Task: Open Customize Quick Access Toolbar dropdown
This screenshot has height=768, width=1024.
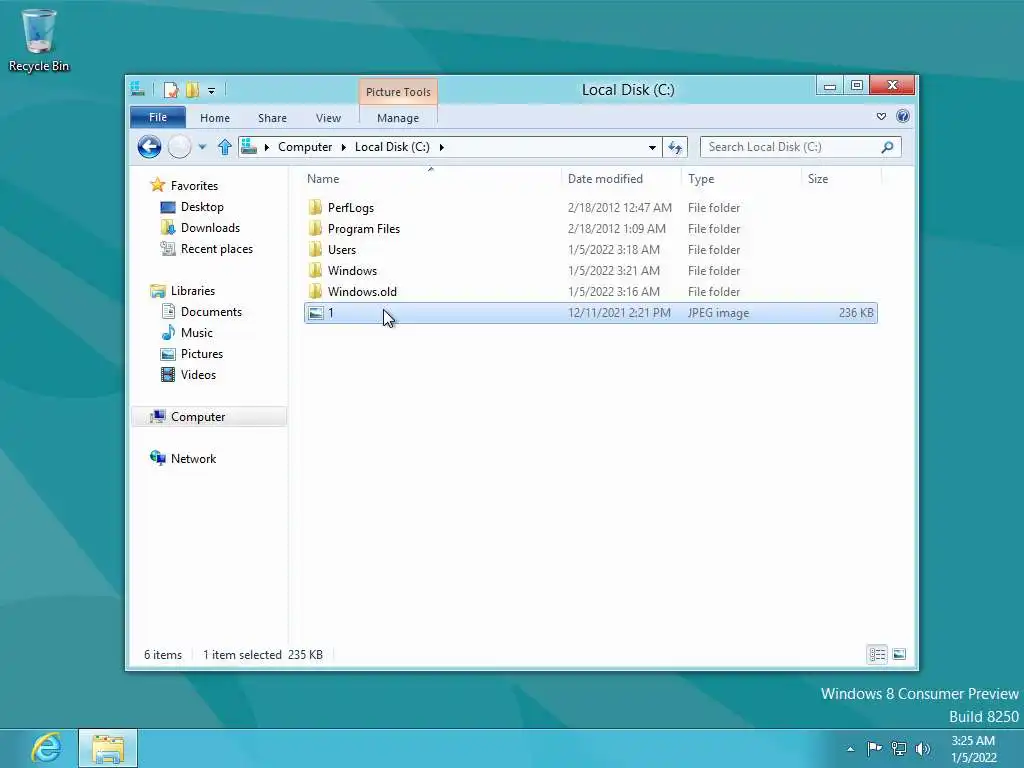Action: (212, 91)
